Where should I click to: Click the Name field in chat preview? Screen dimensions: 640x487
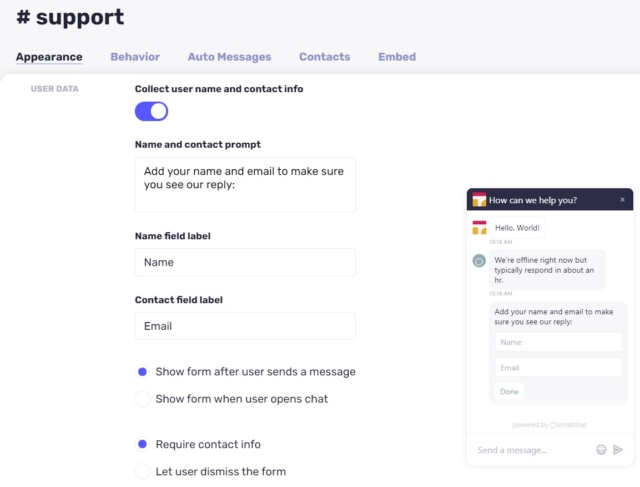(558, 342)
